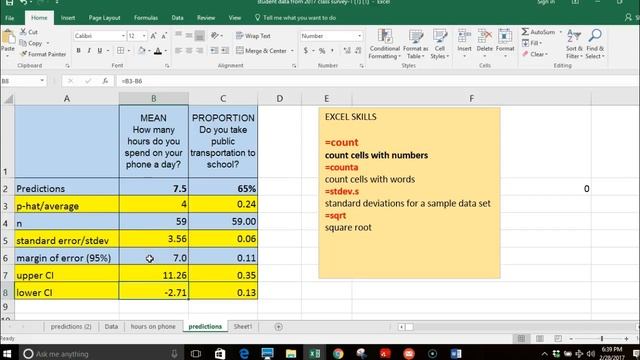Open the Calibri font name dropdown

(123, 36)
